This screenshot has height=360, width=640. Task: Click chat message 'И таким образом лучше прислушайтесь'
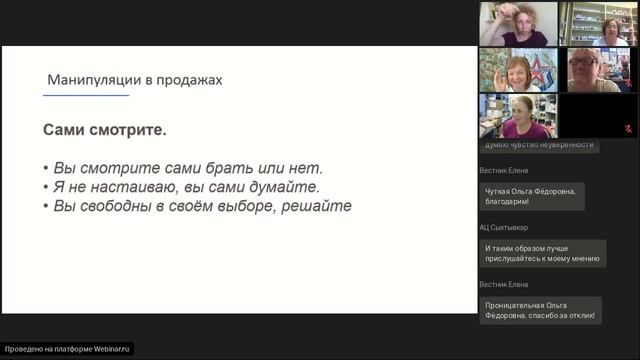point(543,253)
